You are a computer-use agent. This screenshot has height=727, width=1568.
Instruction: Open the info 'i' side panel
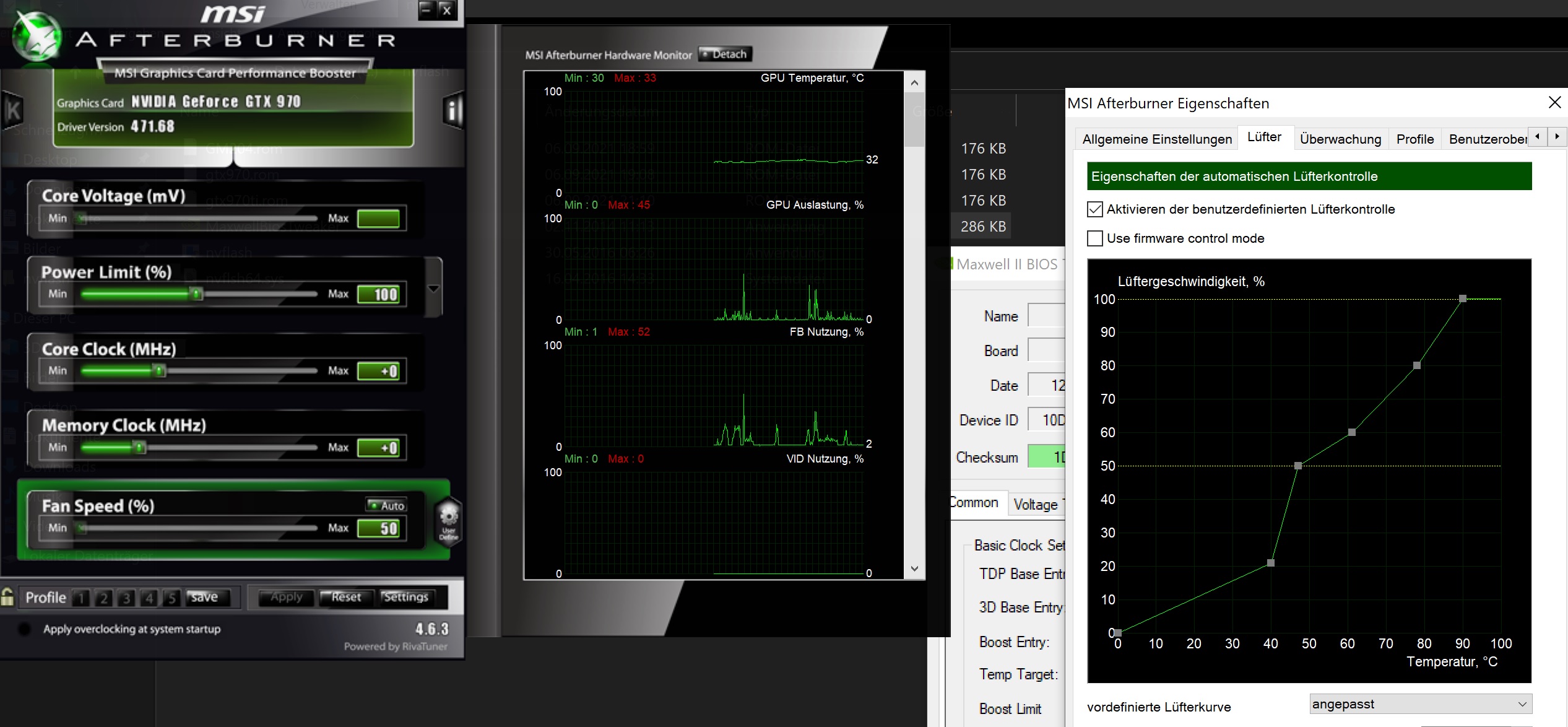point(453,111)
